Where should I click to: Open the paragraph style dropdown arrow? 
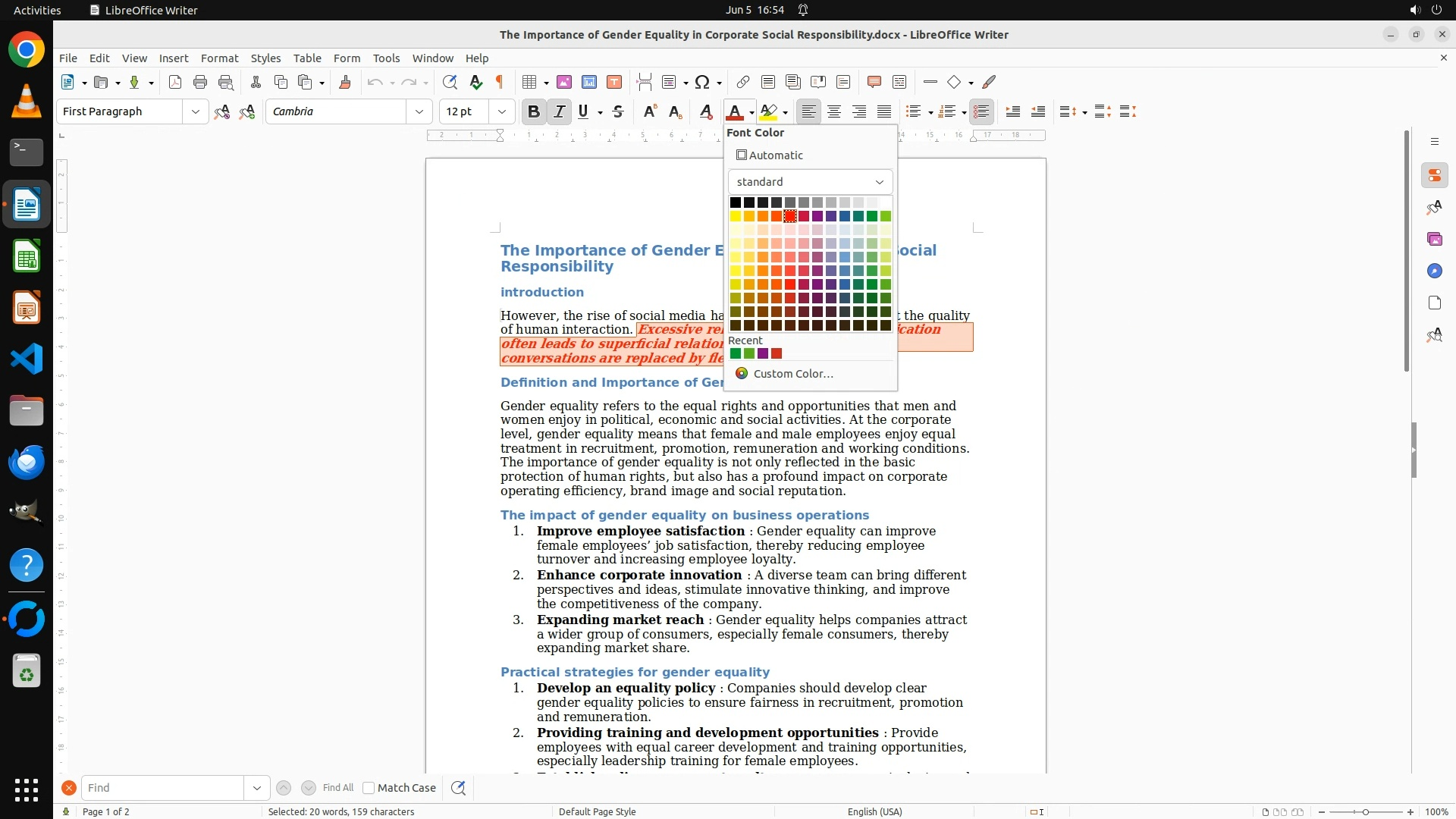point(196,111)
